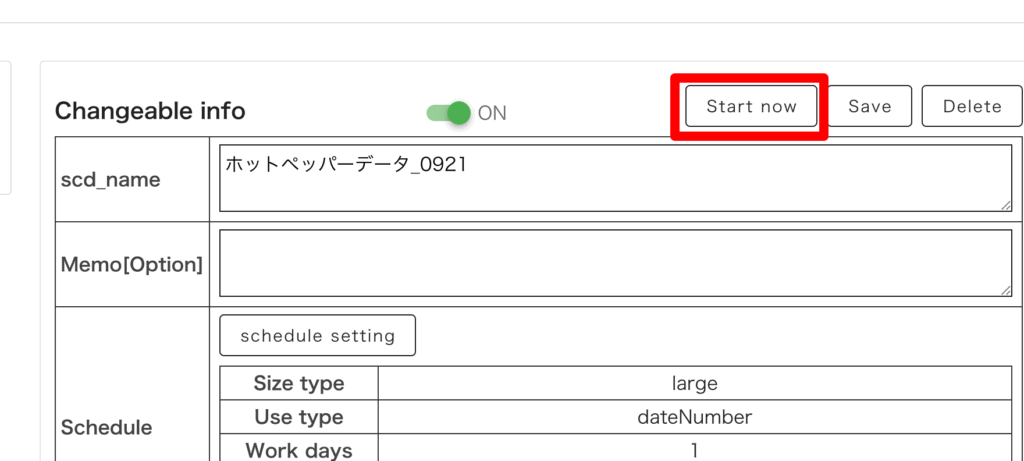Click the Use type header cell
Screen dimensions: 1024x461
click(298, 417)
